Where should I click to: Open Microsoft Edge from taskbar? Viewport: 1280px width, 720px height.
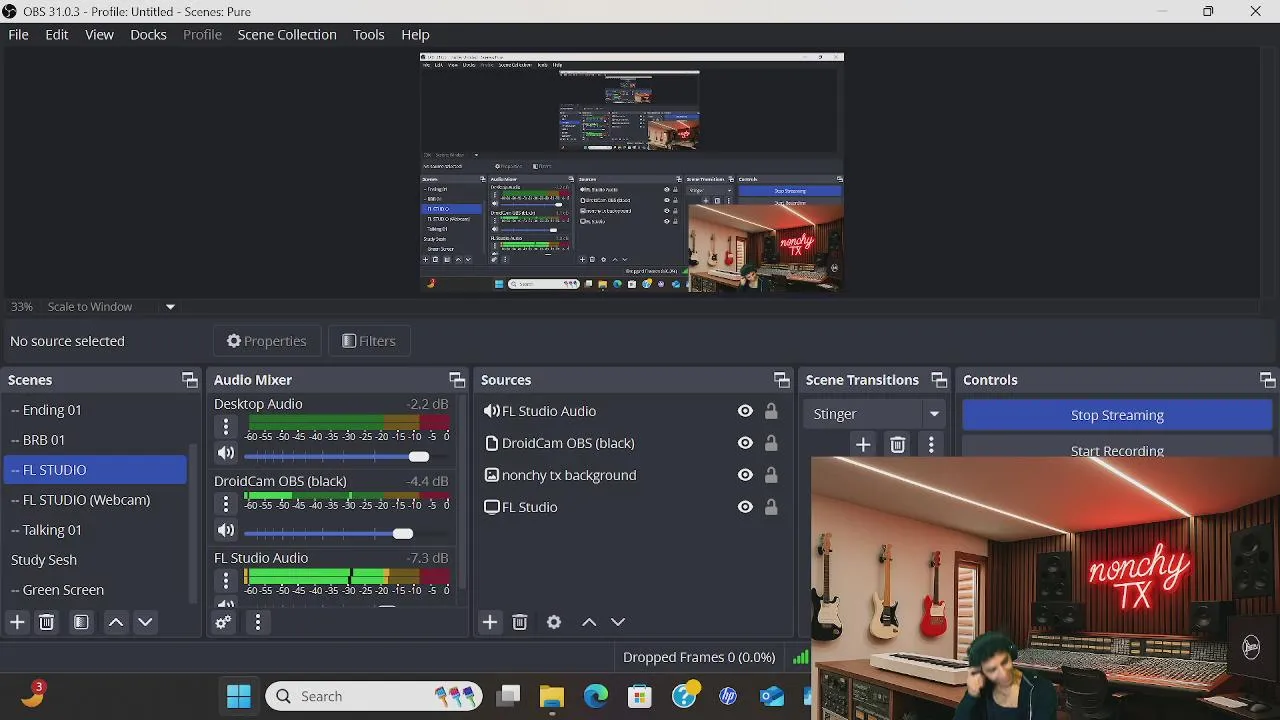pyautogui.click(x=596, y=696)
